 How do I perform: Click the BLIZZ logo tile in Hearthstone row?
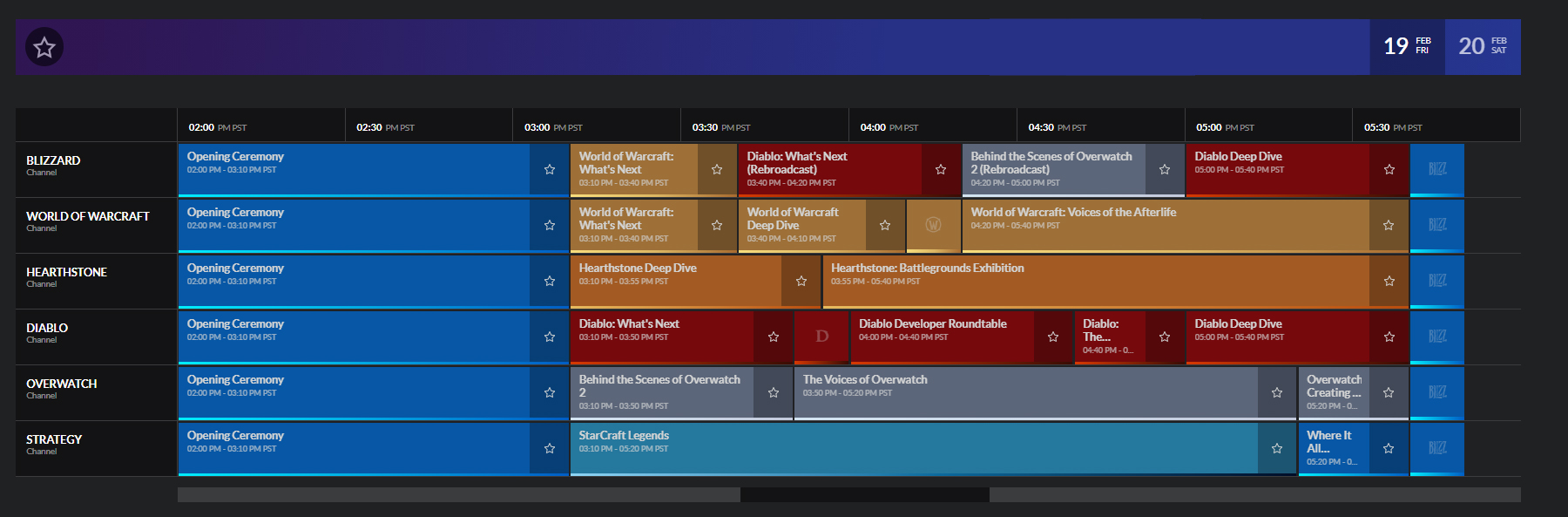(x=1437, y=281)
